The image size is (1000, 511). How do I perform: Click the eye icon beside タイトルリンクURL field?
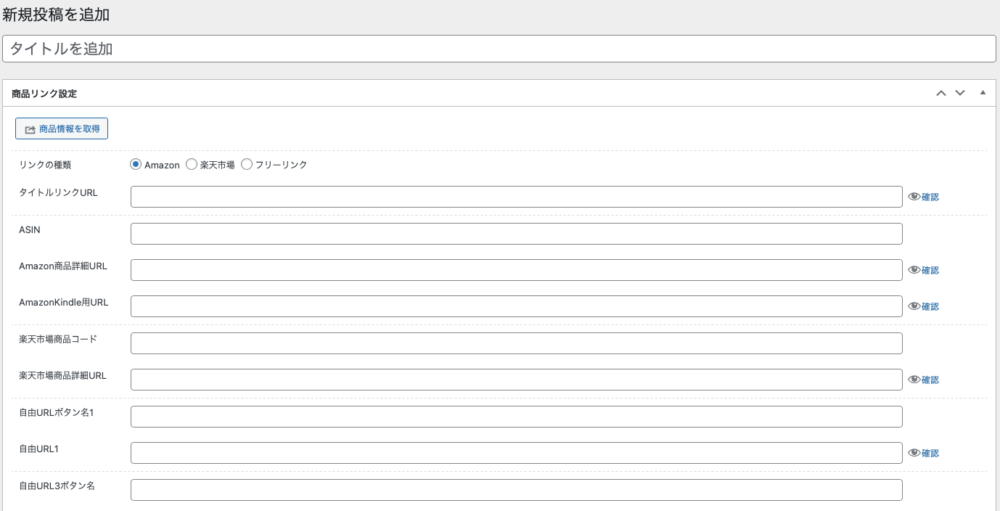click(913, 197)
